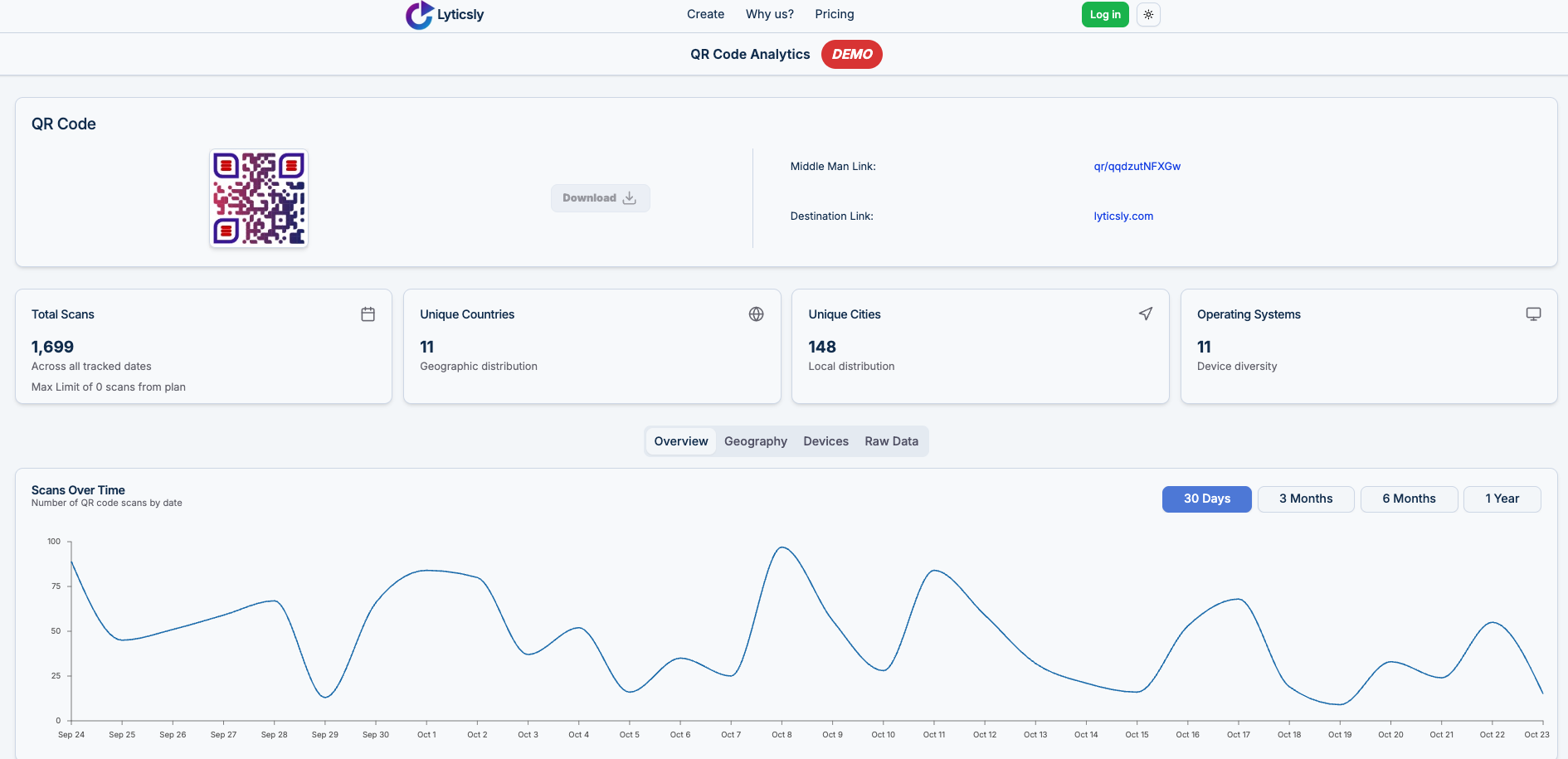This screenshot has height=759, width=1568.
Task: Click 'Device diversity' caption
Action: click(x=1237, y=367)
